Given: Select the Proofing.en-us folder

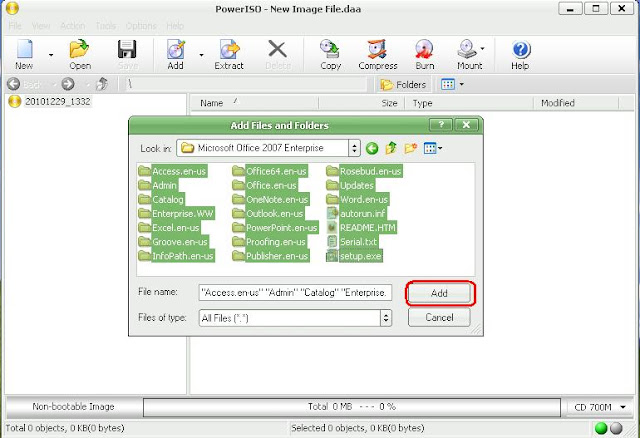Looking at the screenshot, I should tap(269, 242).
